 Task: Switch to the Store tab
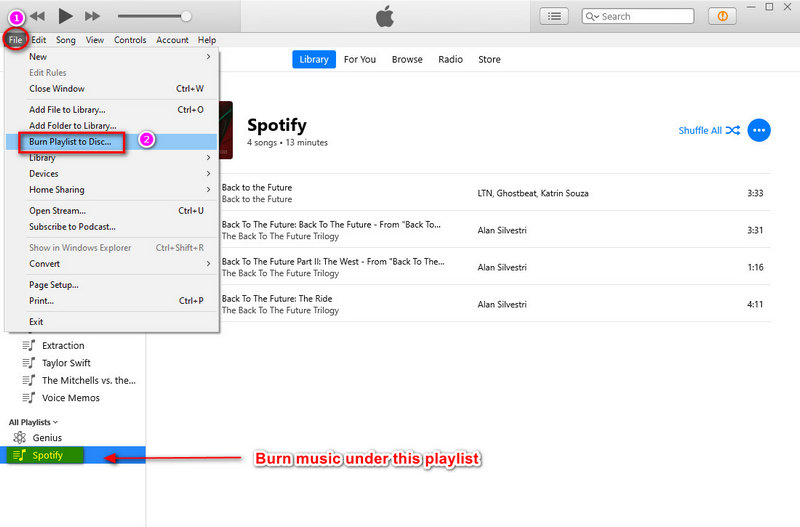tap(489, 59)
